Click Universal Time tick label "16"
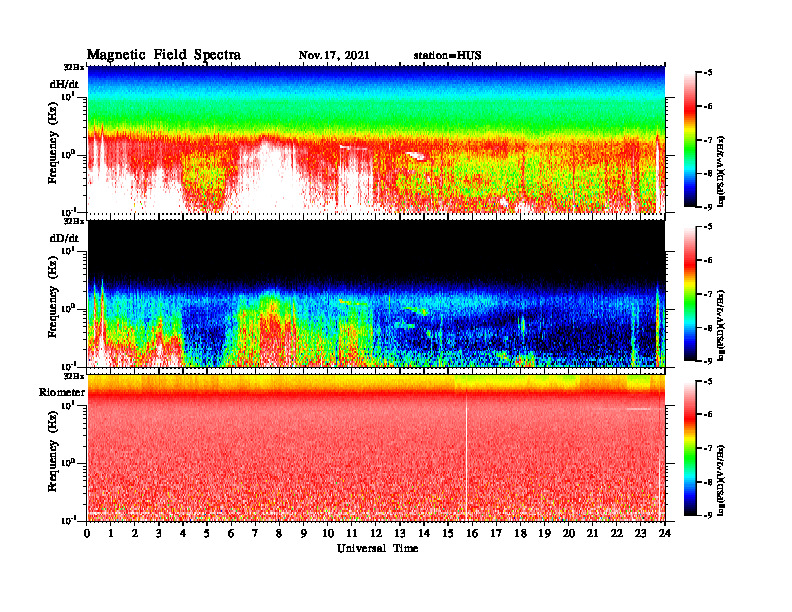 coord(472,534)
